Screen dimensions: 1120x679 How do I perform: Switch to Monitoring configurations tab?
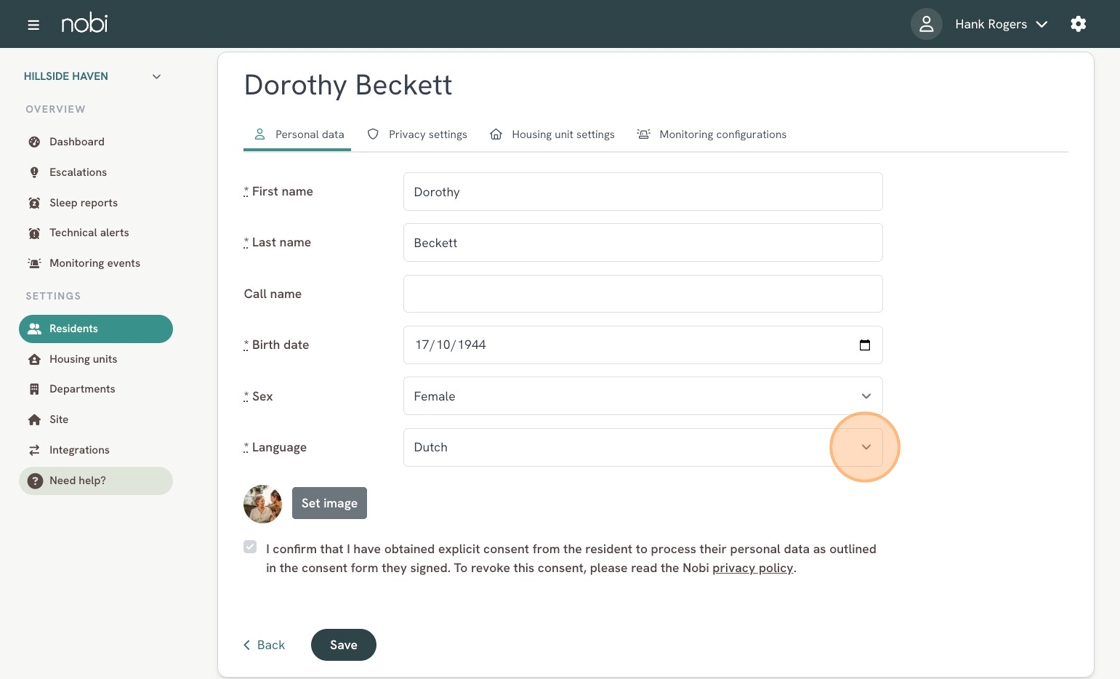click(x=712, y=134)
